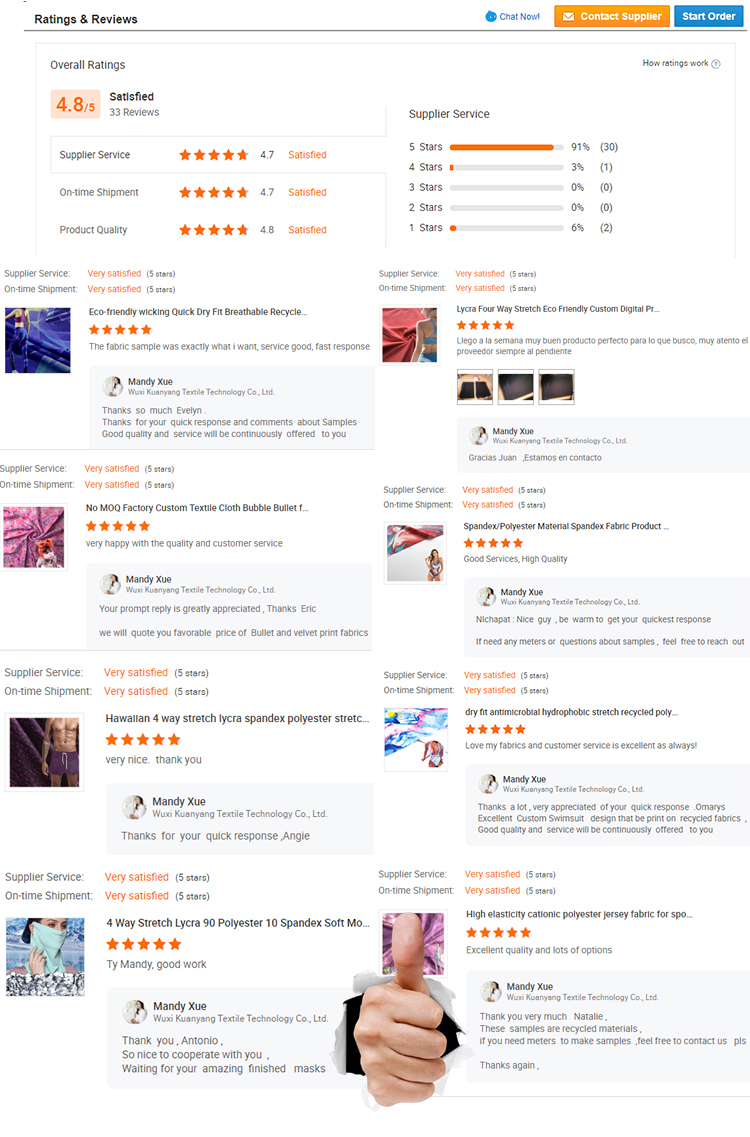
Task: Open the Start Order button
Action: tap(709, 16)
